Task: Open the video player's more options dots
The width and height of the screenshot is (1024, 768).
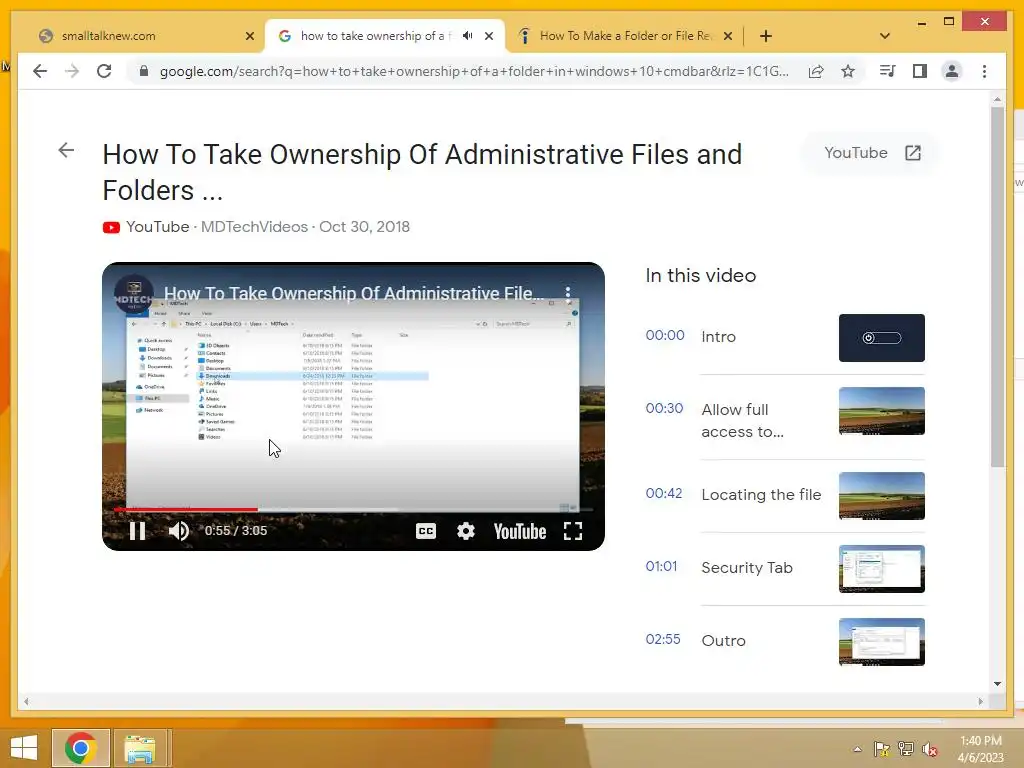Action: coord(568,293)
